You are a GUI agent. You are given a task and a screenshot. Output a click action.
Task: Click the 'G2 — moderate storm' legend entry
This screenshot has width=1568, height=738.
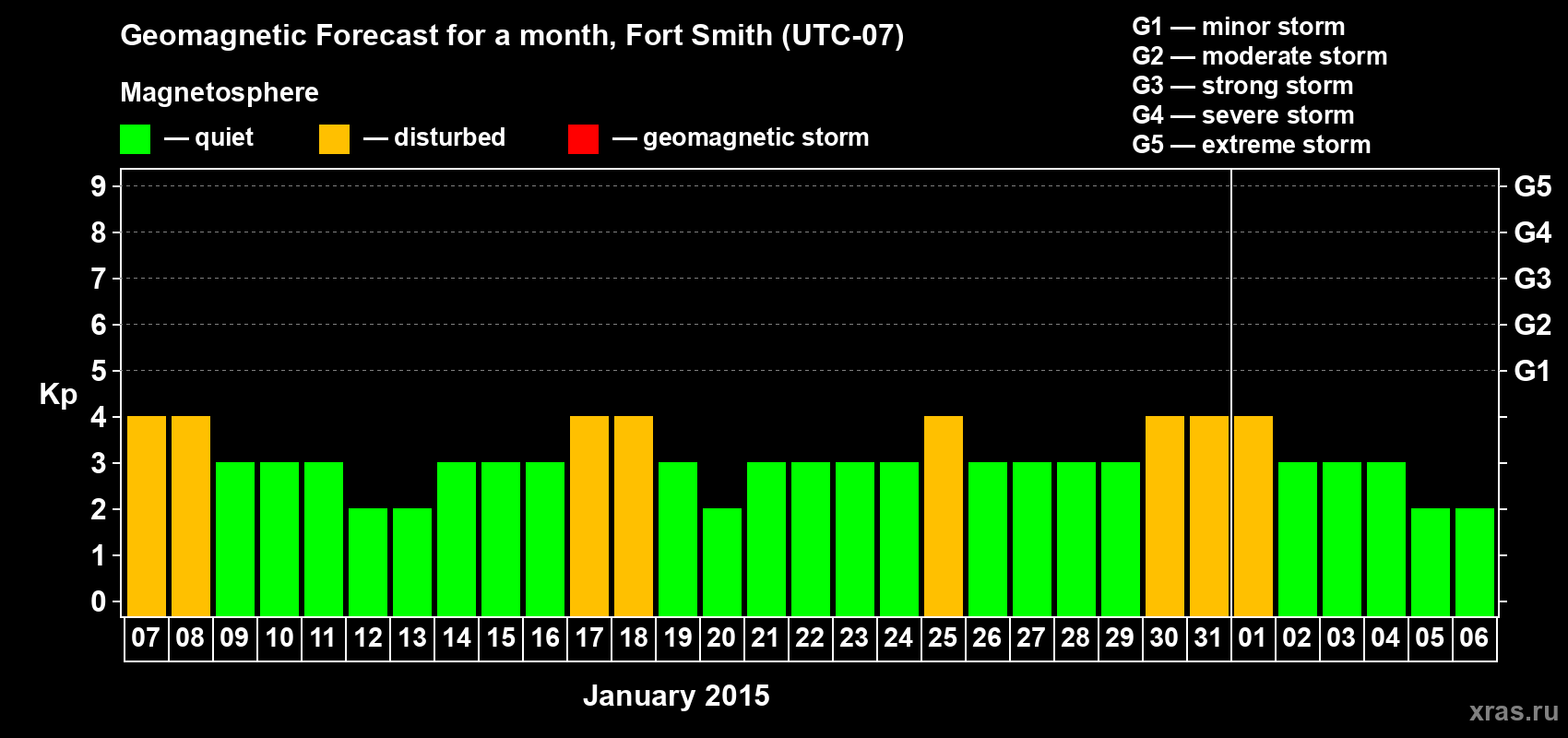(x=1260, y=56)
